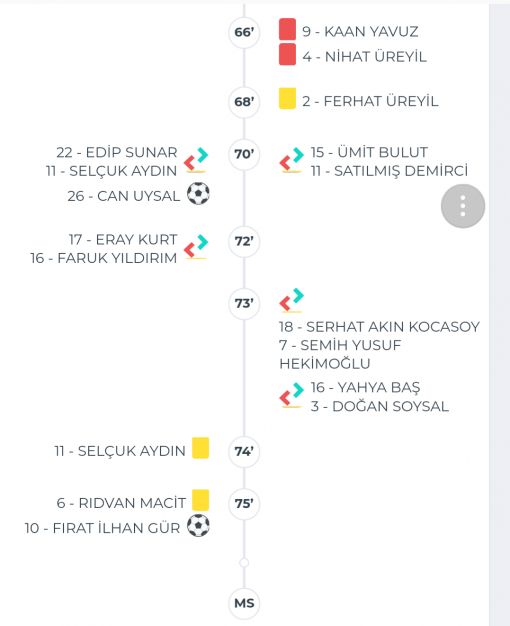Click the yellow card icon for Ferhat Üreyil

pos(287,98)
